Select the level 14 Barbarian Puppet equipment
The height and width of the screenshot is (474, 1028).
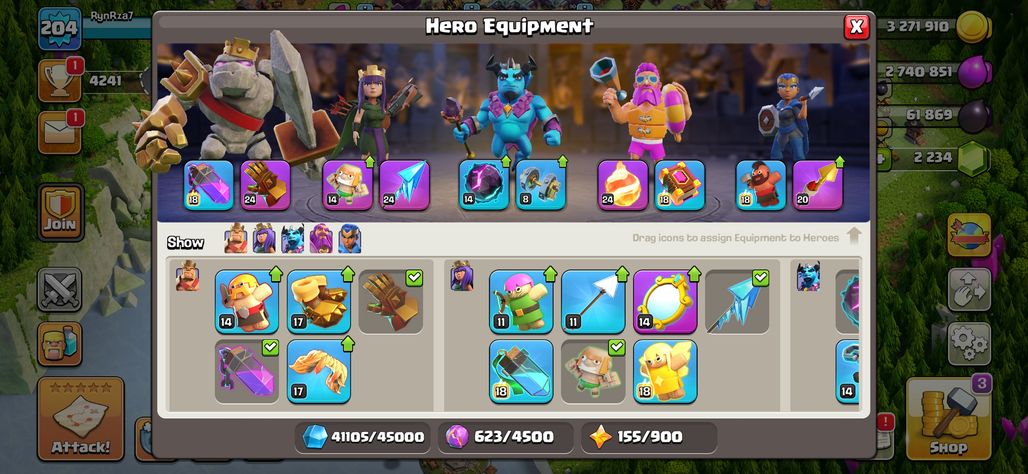247,302
